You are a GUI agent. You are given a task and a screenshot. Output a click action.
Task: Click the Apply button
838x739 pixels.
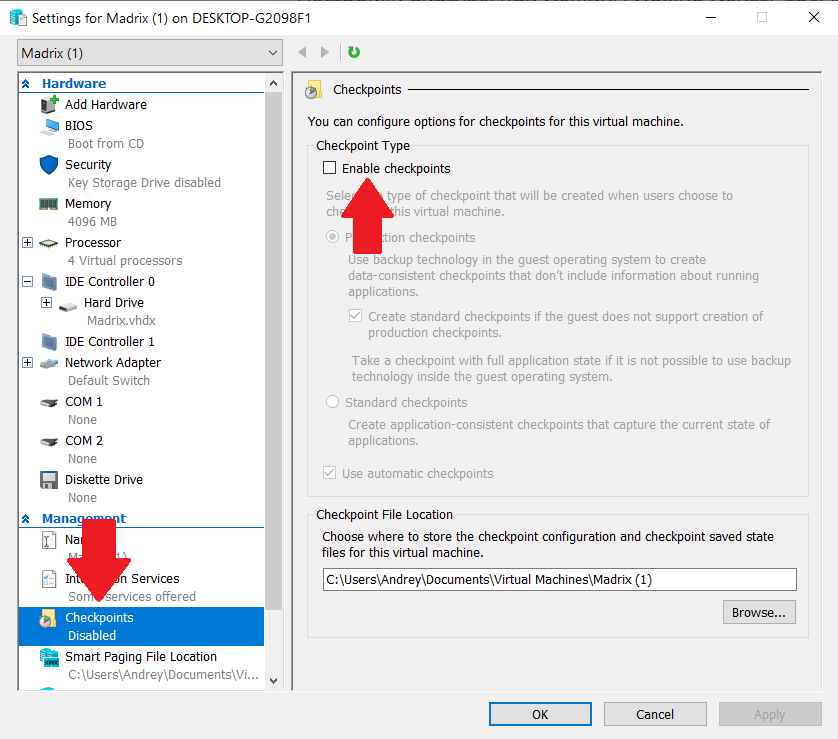pyautogui.click(x=770, y=714)
